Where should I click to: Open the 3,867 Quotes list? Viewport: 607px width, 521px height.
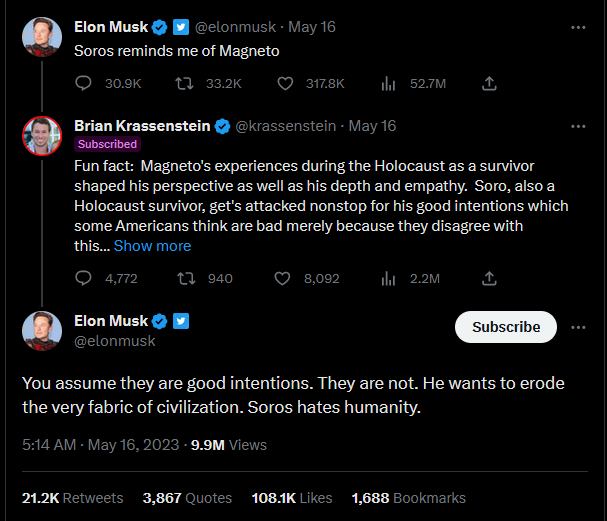click(x=187, y=497)
